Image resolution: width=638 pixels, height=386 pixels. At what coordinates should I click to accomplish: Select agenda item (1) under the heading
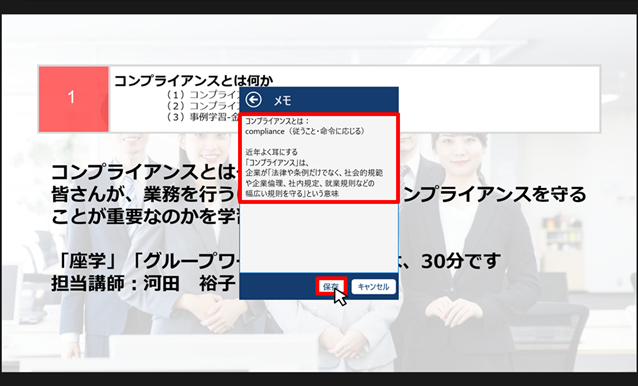point(203,95)
